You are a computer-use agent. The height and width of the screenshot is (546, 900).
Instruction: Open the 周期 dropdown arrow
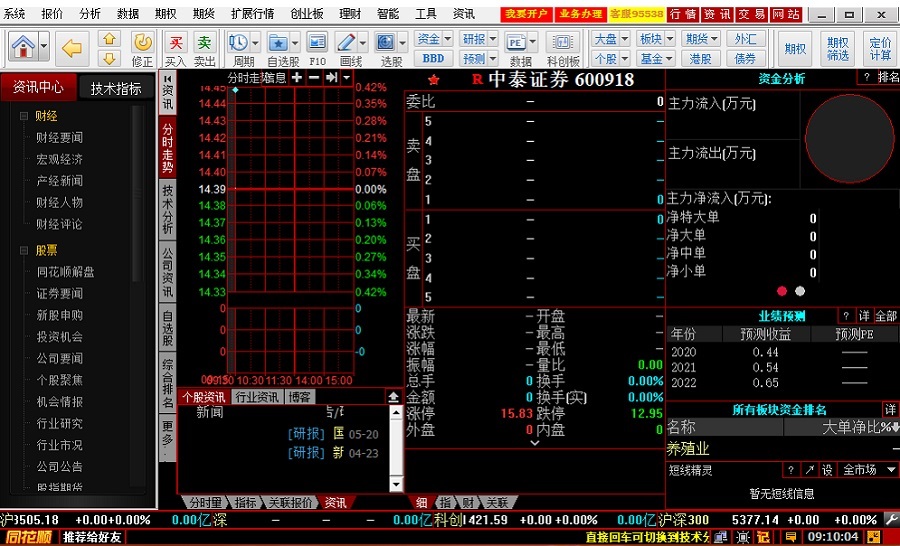pos(255,42)
